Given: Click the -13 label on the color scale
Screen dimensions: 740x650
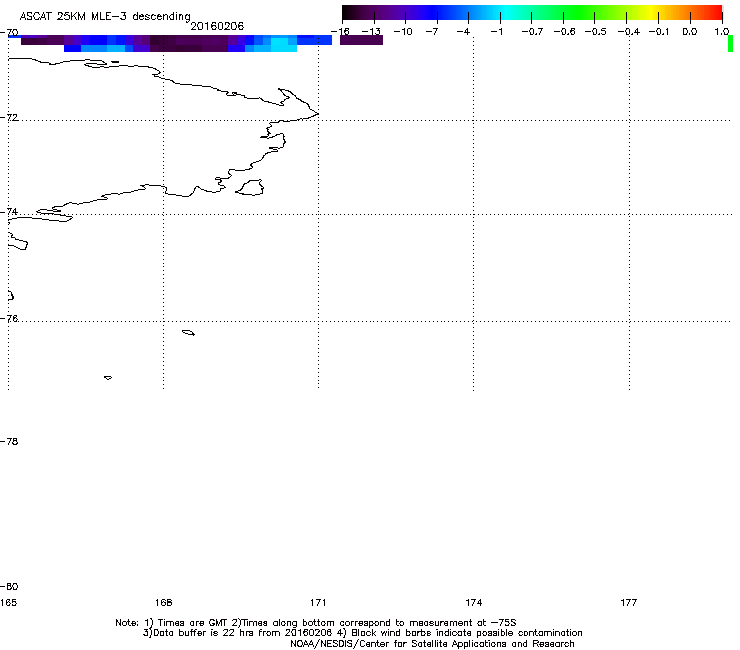Looking at the screenshot, I should point(371,32).
